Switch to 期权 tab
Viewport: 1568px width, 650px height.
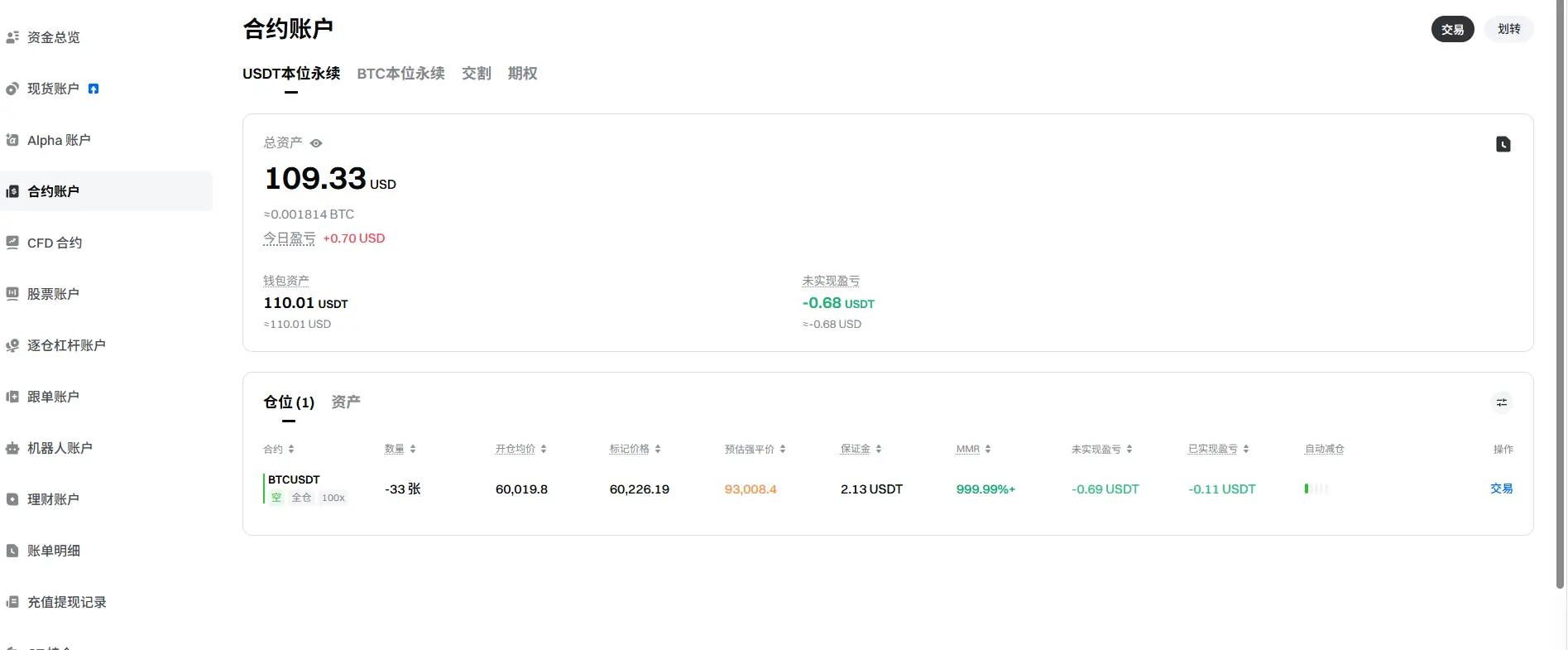click(523, 74)
